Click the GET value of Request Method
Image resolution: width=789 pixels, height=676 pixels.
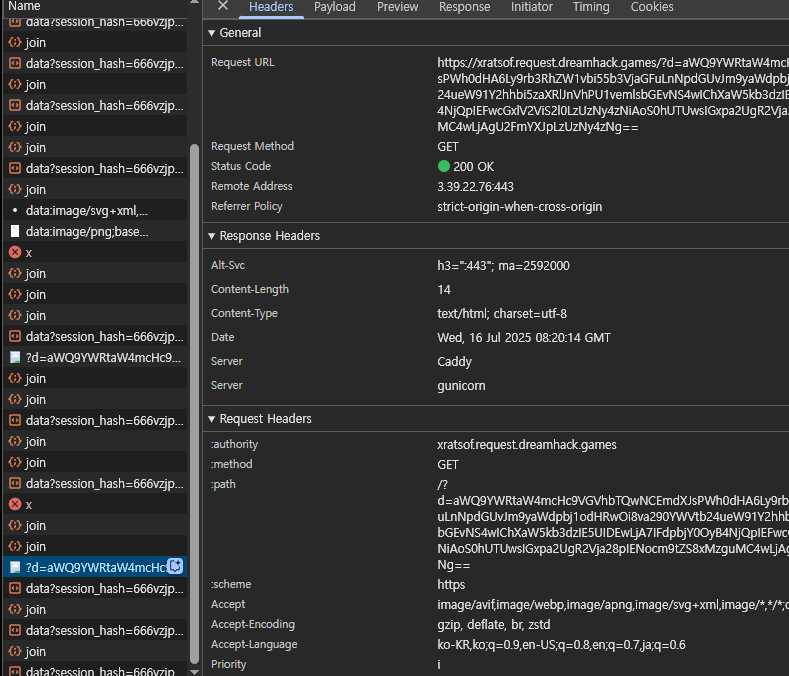[x=448, y=147]
